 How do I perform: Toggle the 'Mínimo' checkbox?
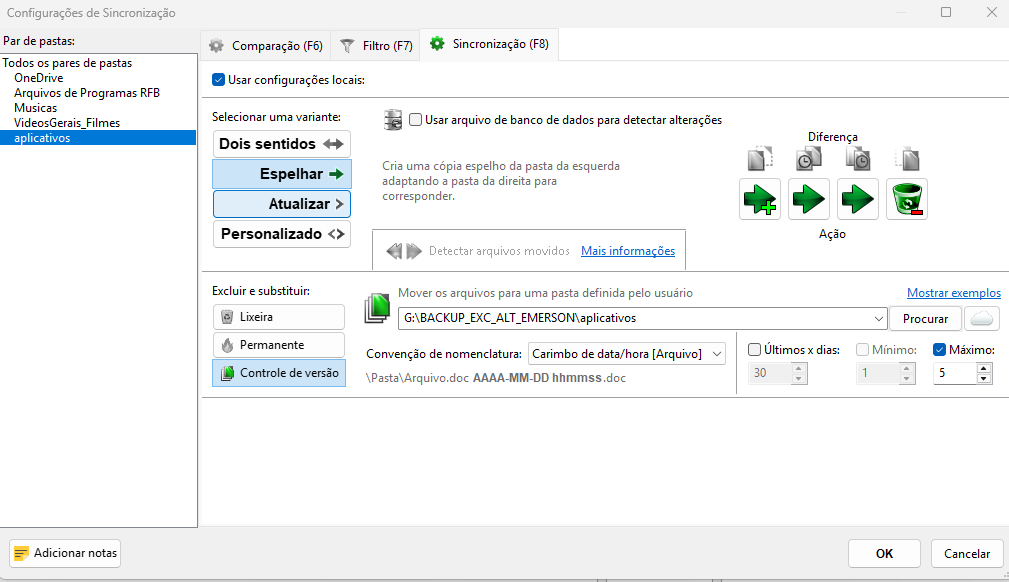coord(862,350)
